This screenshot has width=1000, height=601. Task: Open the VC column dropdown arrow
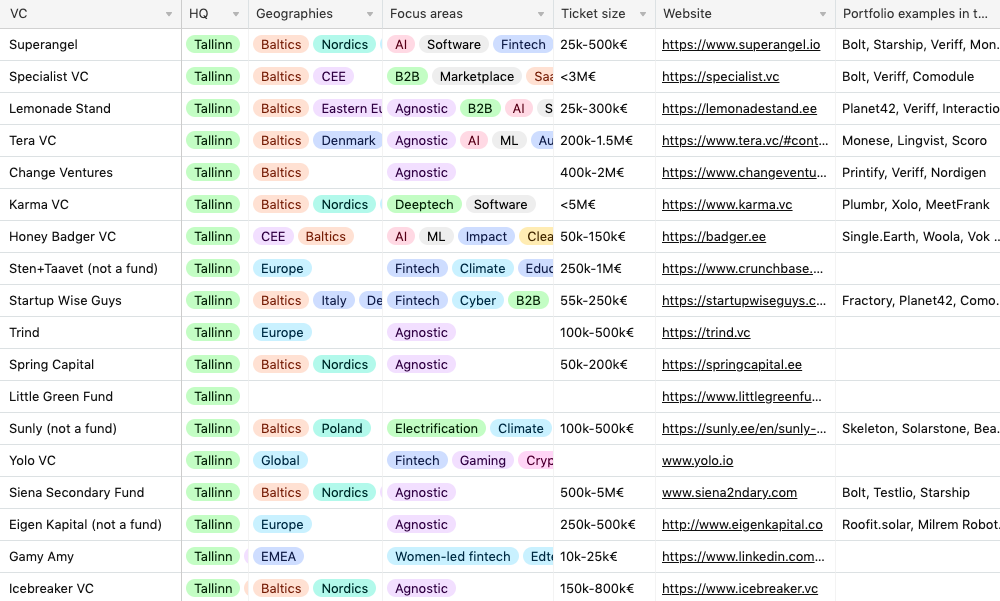[169, 14]
